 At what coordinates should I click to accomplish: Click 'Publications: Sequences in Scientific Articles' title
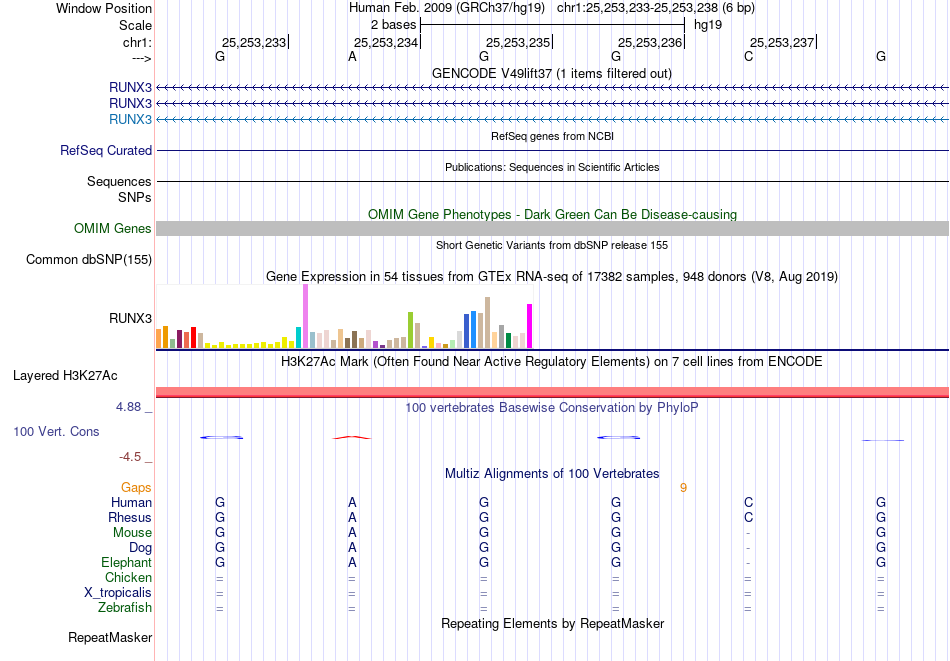tap(552, 167)
